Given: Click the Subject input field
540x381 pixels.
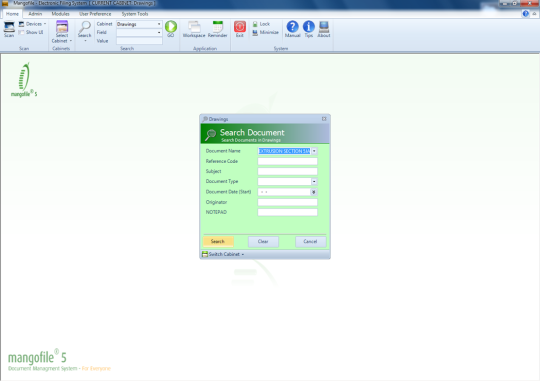Looking at the screenshot, I should click(288, 171).
